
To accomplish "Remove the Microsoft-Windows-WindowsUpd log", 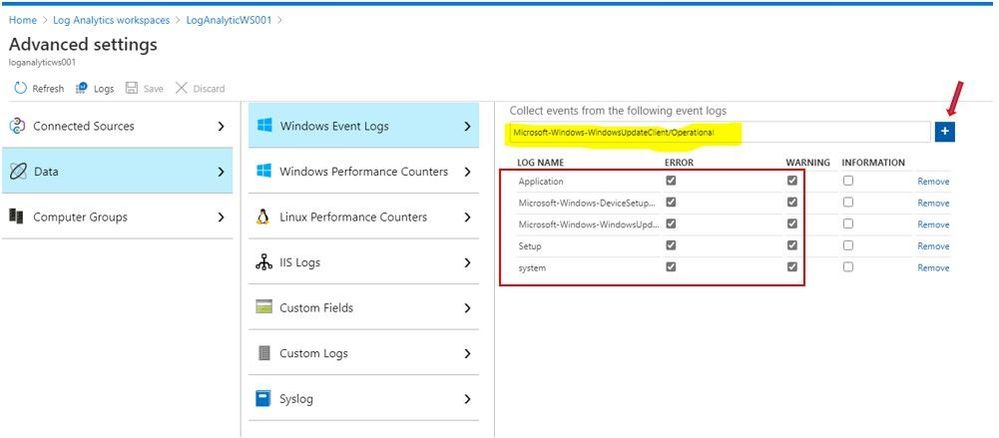I will point(933,224).
